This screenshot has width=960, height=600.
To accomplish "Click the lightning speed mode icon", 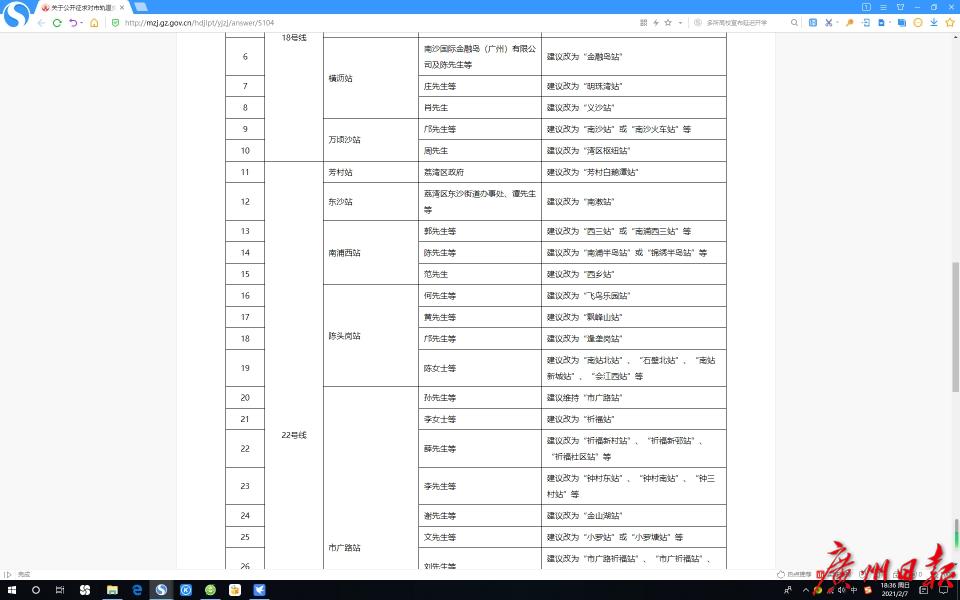I will (655, 22).
